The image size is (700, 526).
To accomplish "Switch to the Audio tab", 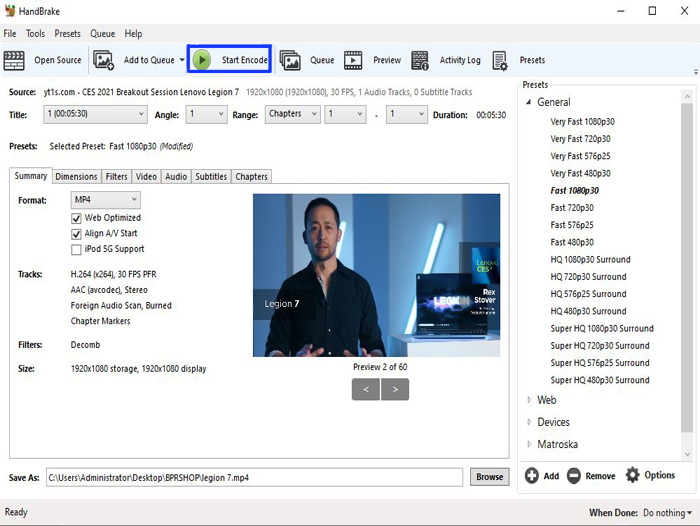I will point(176,177).
